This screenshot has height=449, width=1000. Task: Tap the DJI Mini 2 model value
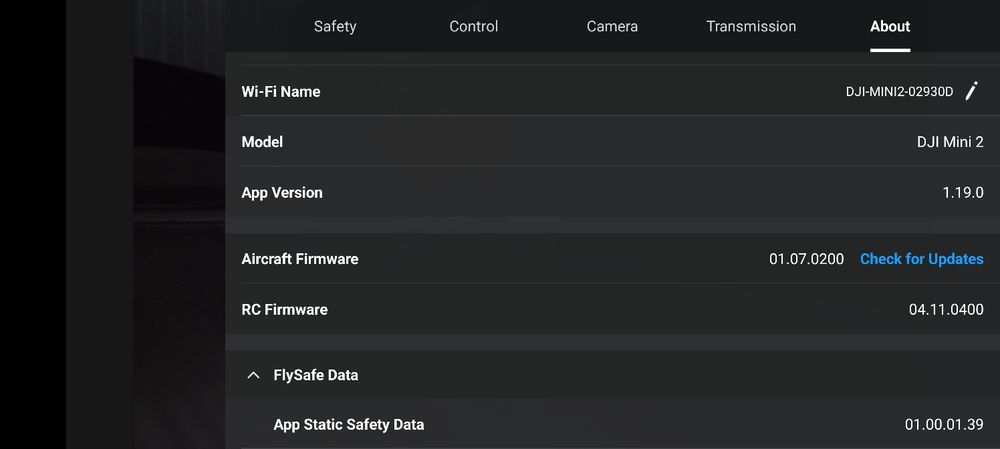950,142
